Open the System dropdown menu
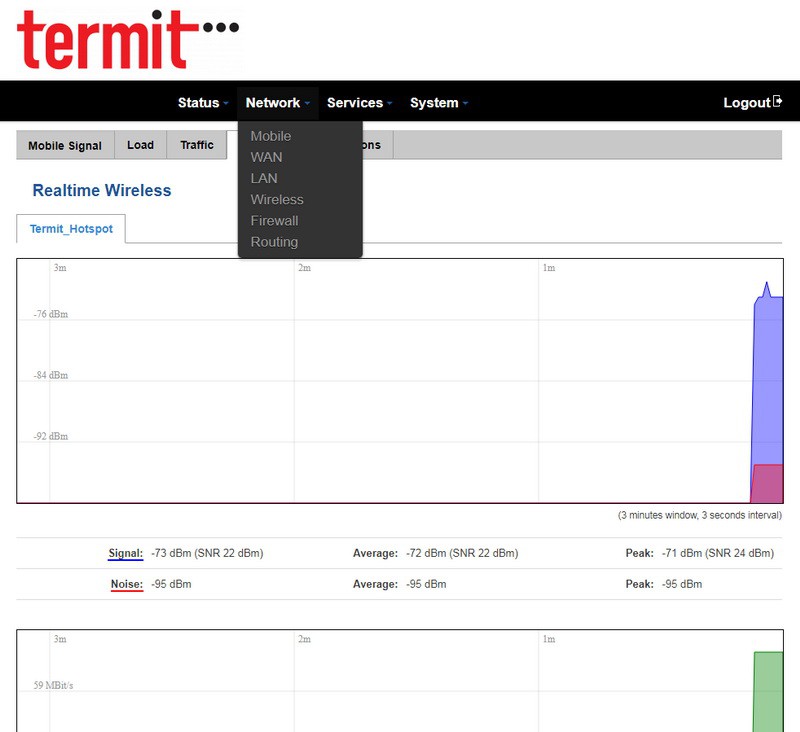The height and width of the screenshot is (732, 800). click(x=438, y=103)
